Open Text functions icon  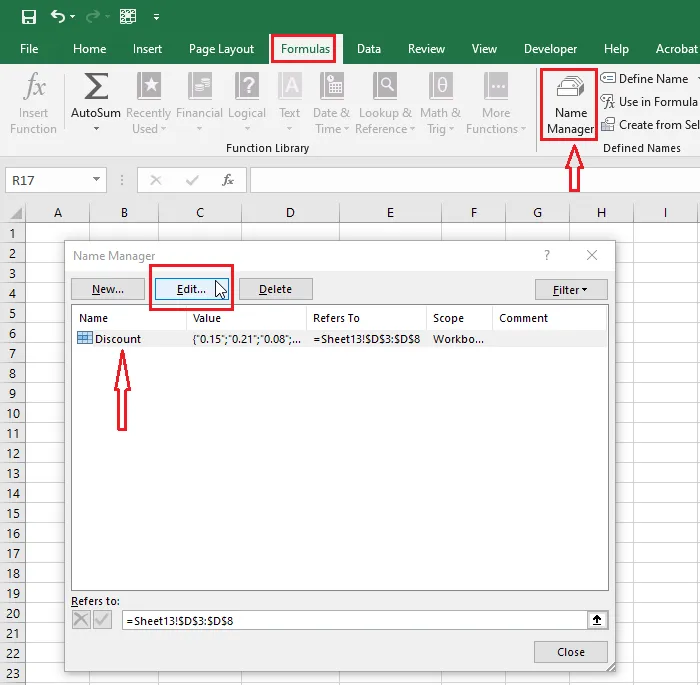tap(290, 86)
